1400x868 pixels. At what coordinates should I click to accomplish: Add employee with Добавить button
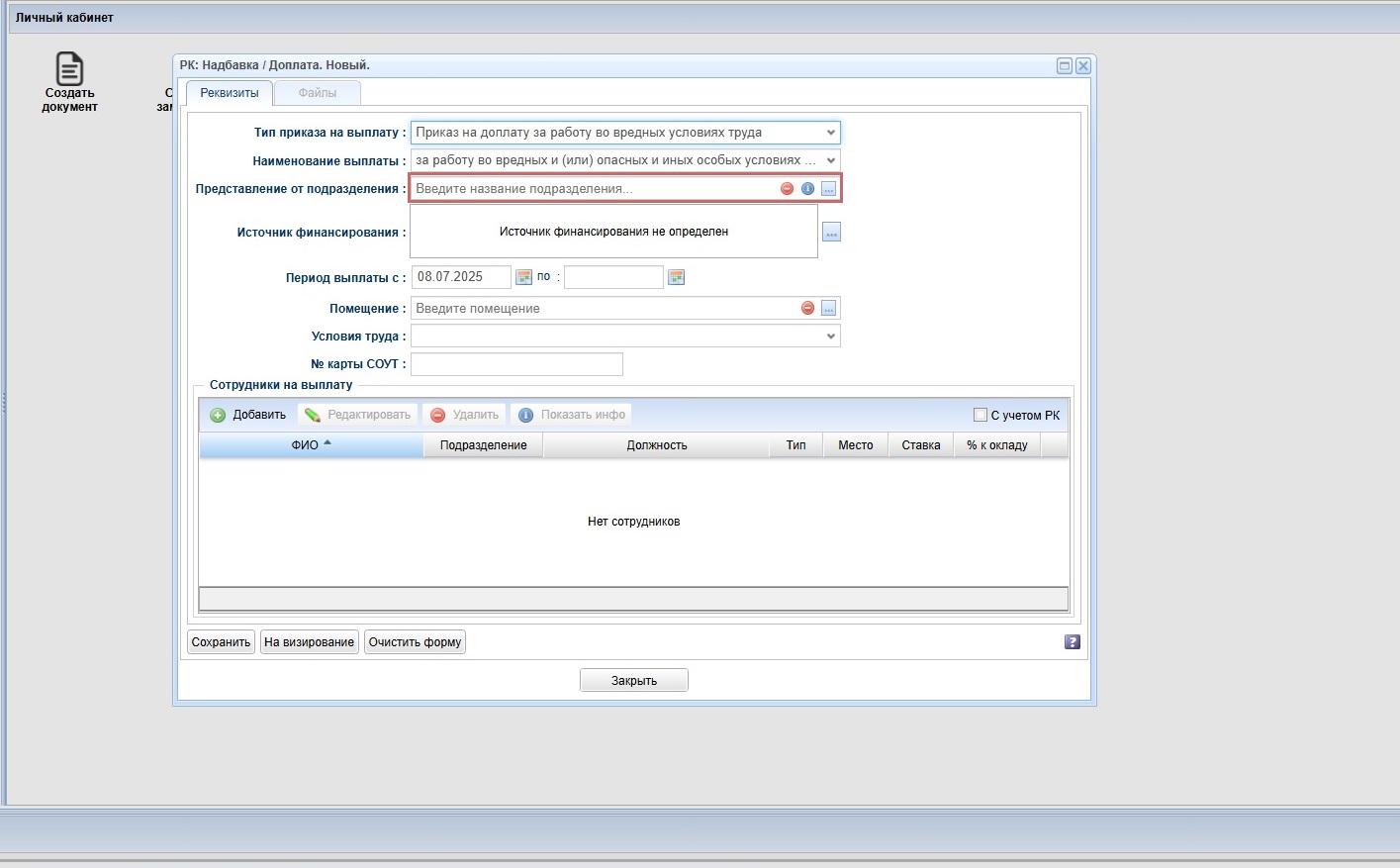coord(248,415)
